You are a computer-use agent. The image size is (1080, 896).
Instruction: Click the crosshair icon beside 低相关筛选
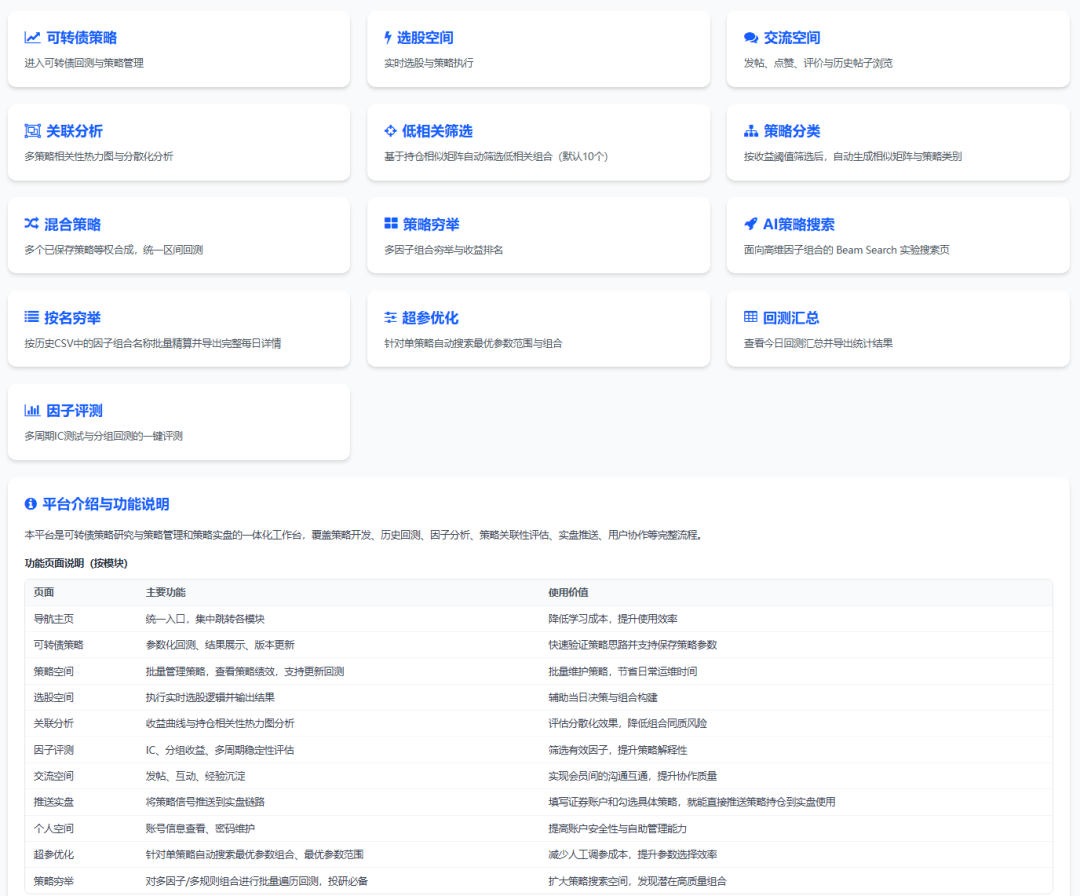391,131
